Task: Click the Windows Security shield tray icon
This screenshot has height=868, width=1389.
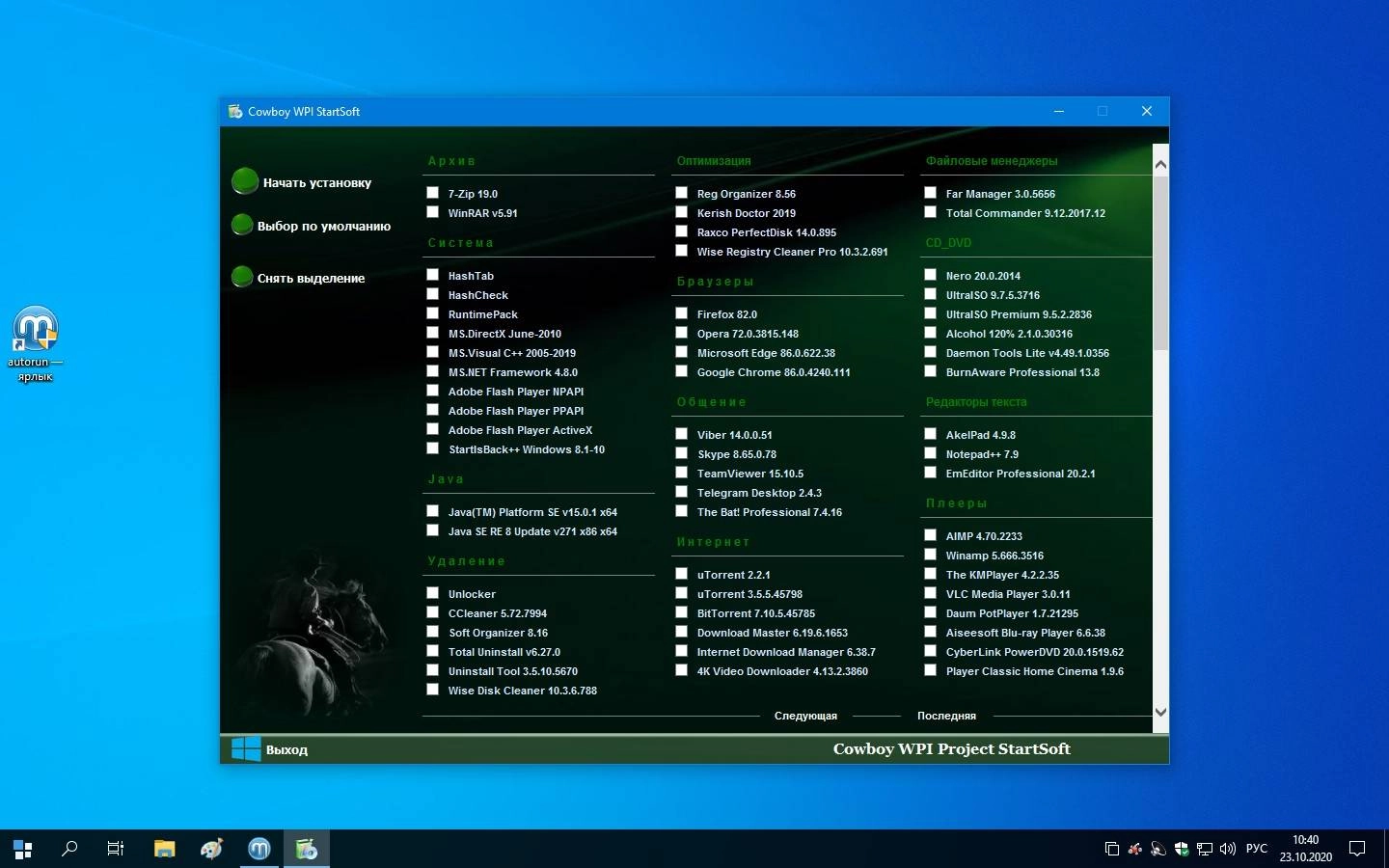Action: 1182,849
